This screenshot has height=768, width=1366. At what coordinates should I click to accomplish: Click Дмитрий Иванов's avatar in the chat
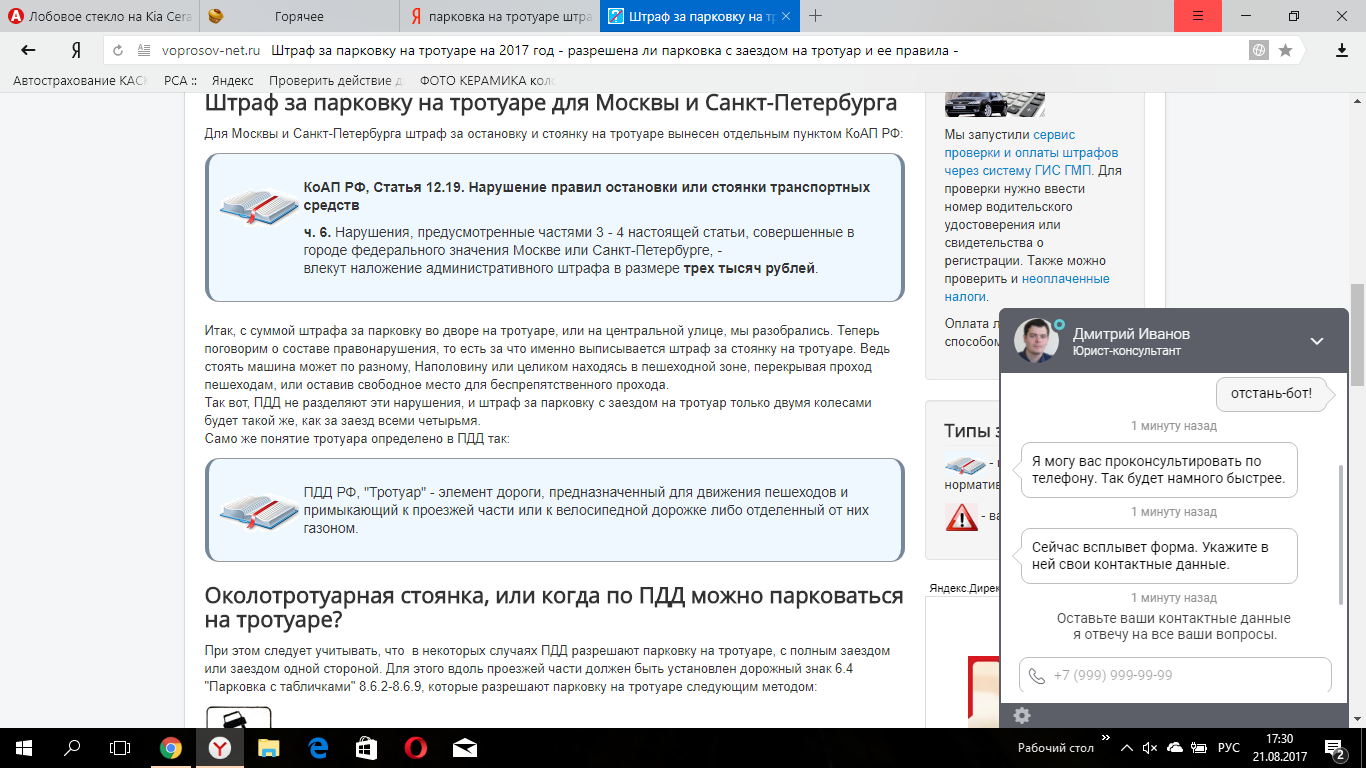coord(1036,341)
